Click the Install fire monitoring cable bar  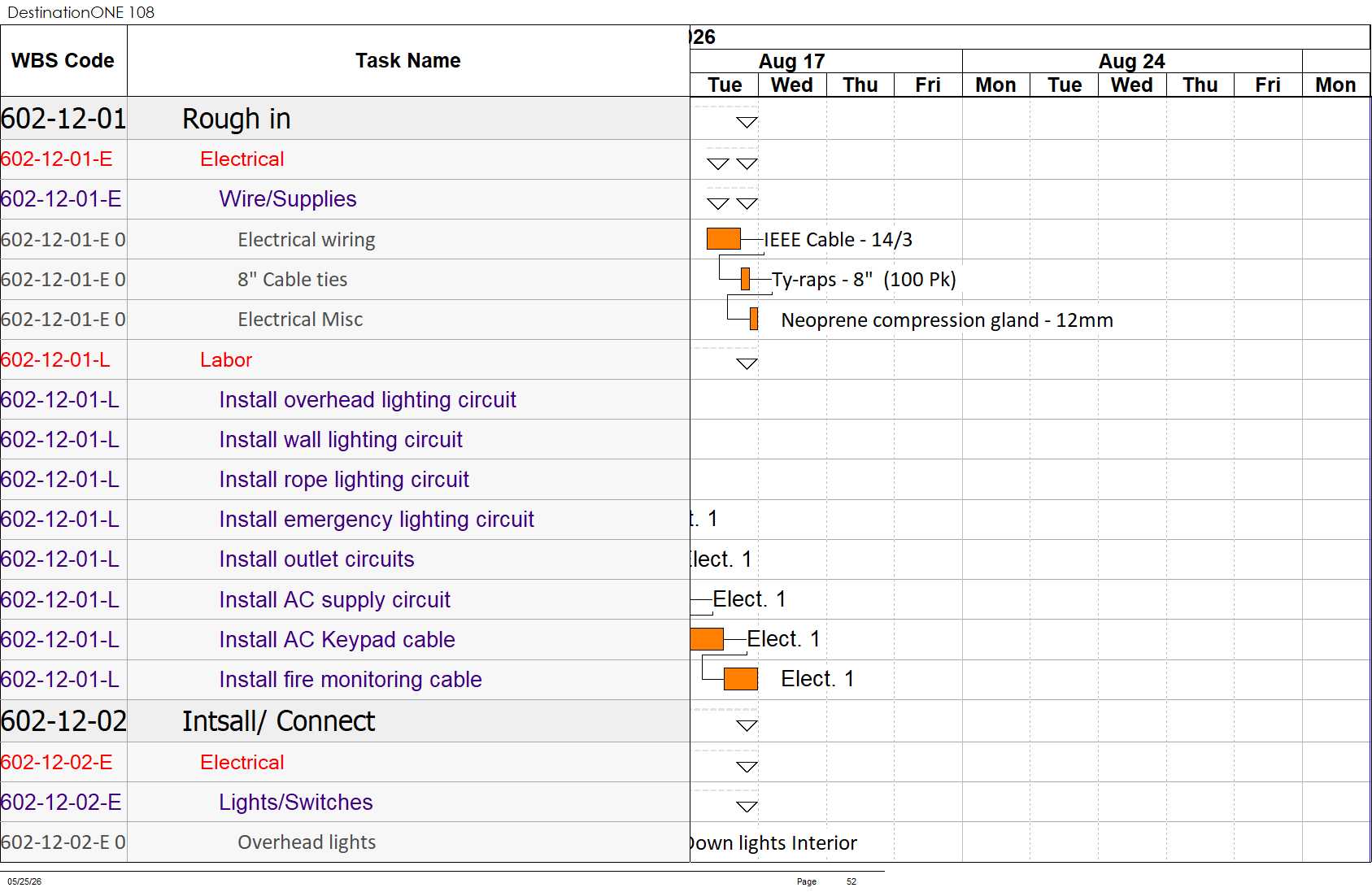[x=741, y=679]
